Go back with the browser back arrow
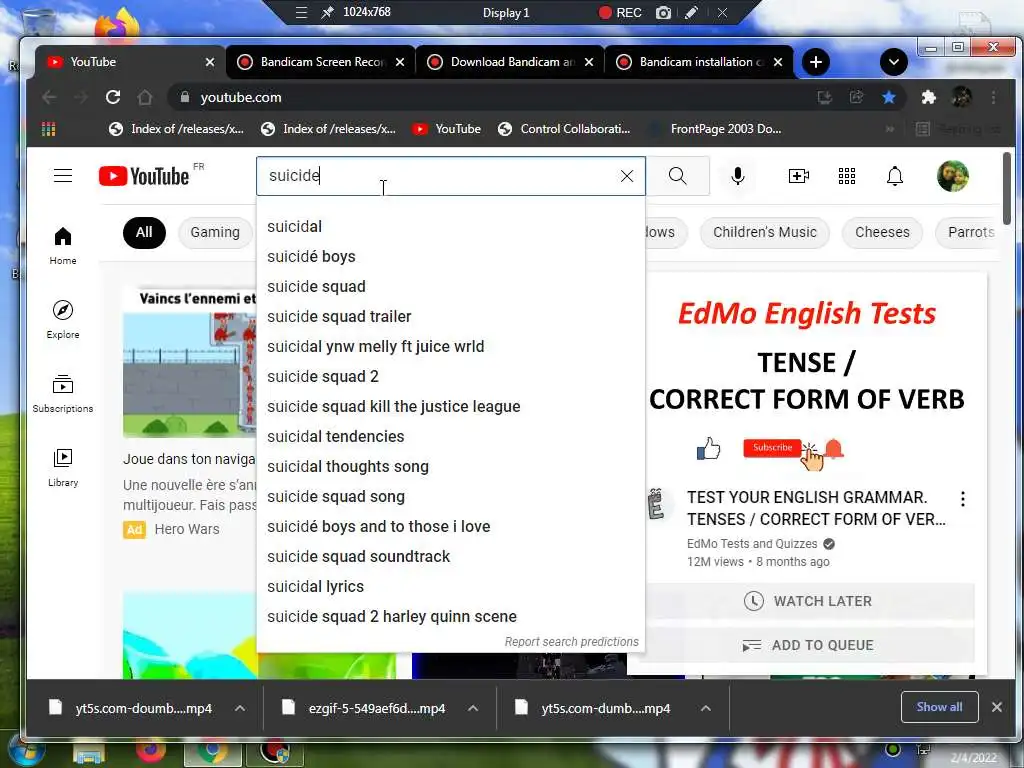The image size is (1024, 768). (x=49, y=97)
